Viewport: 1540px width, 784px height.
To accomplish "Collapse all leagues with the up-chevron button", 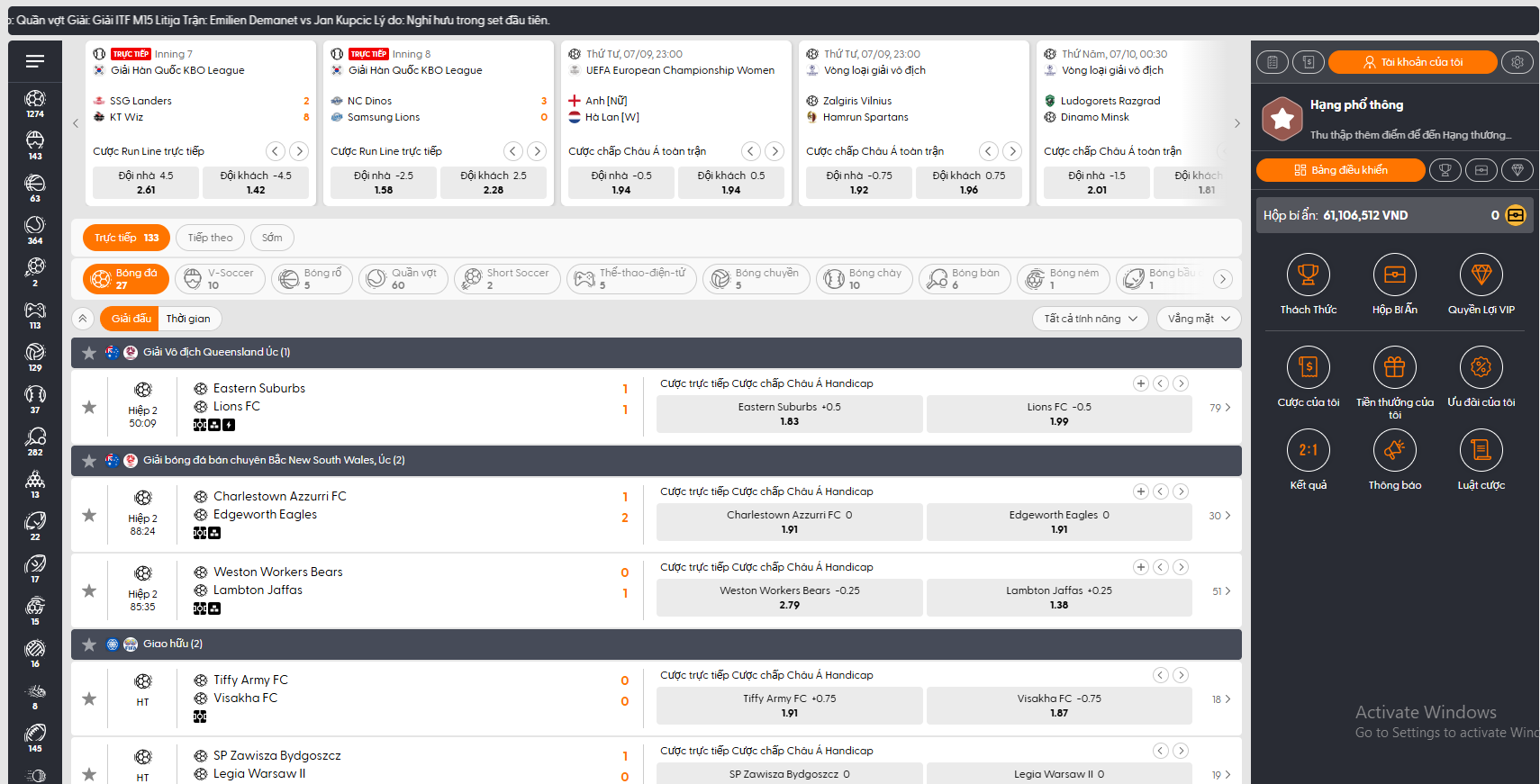I will (83, 319).
